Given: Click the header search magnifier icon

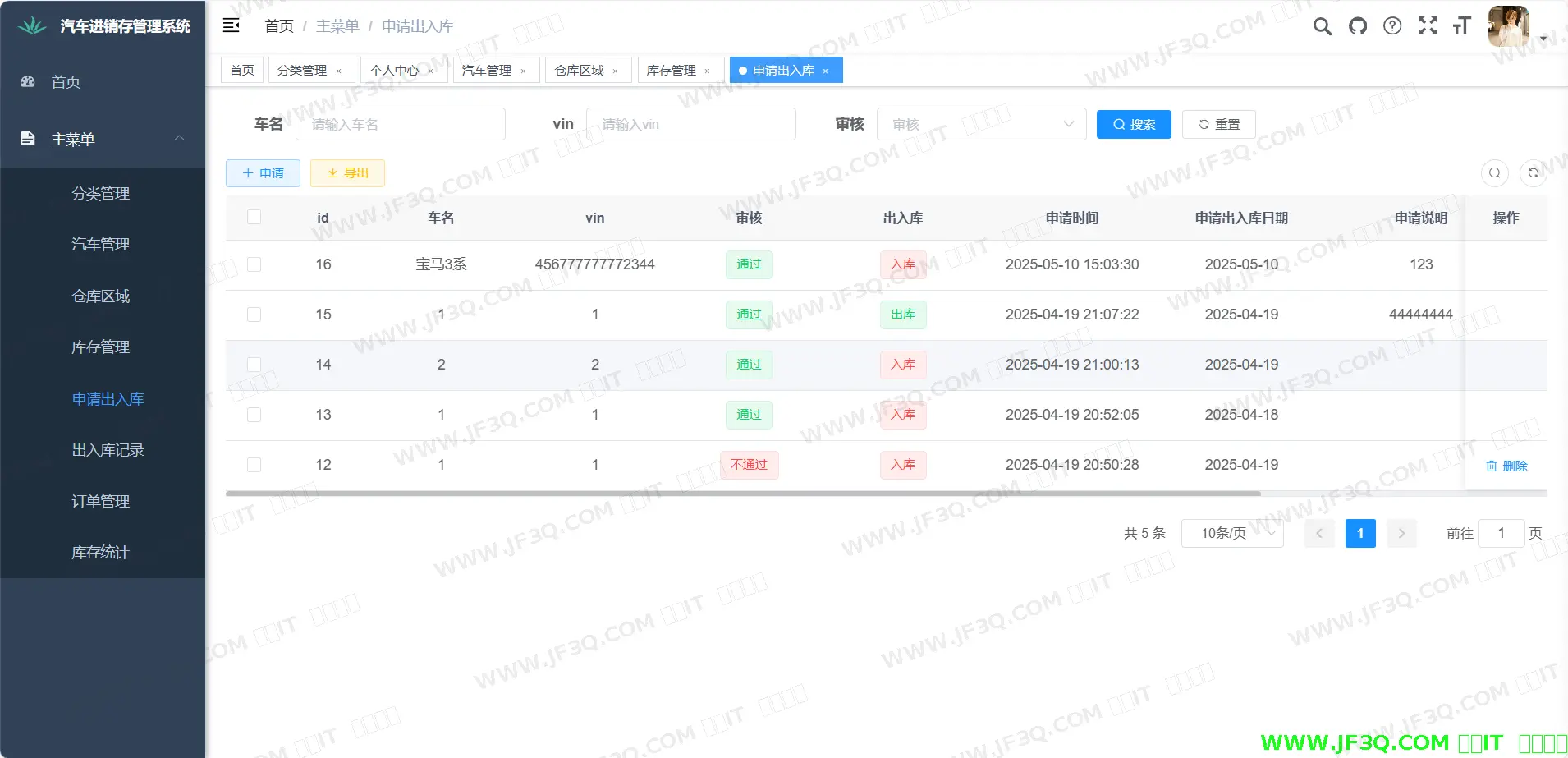Looking at the screenshot, I should [1322, 26].
